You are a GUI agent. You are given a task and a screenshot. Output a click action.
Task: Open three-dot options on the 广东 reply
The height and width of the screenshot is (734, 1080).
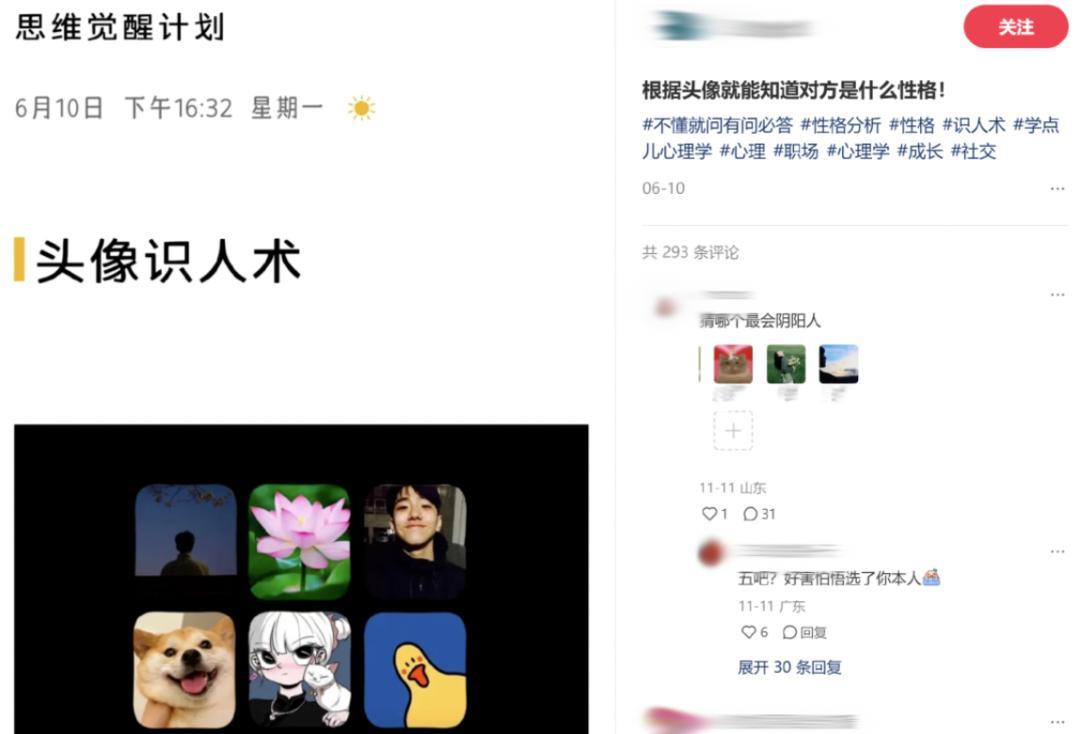pos(1057,552)
